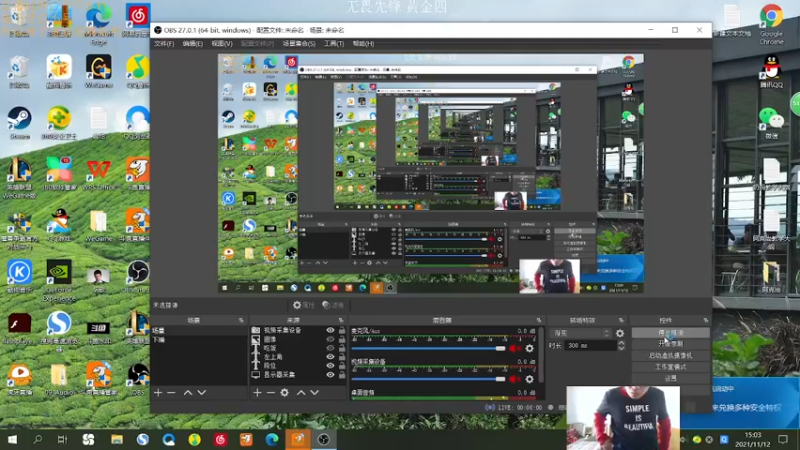Select the 场景 scene in list
The image size is (800, 450).
pyautogui.click(x=199, y=331)
